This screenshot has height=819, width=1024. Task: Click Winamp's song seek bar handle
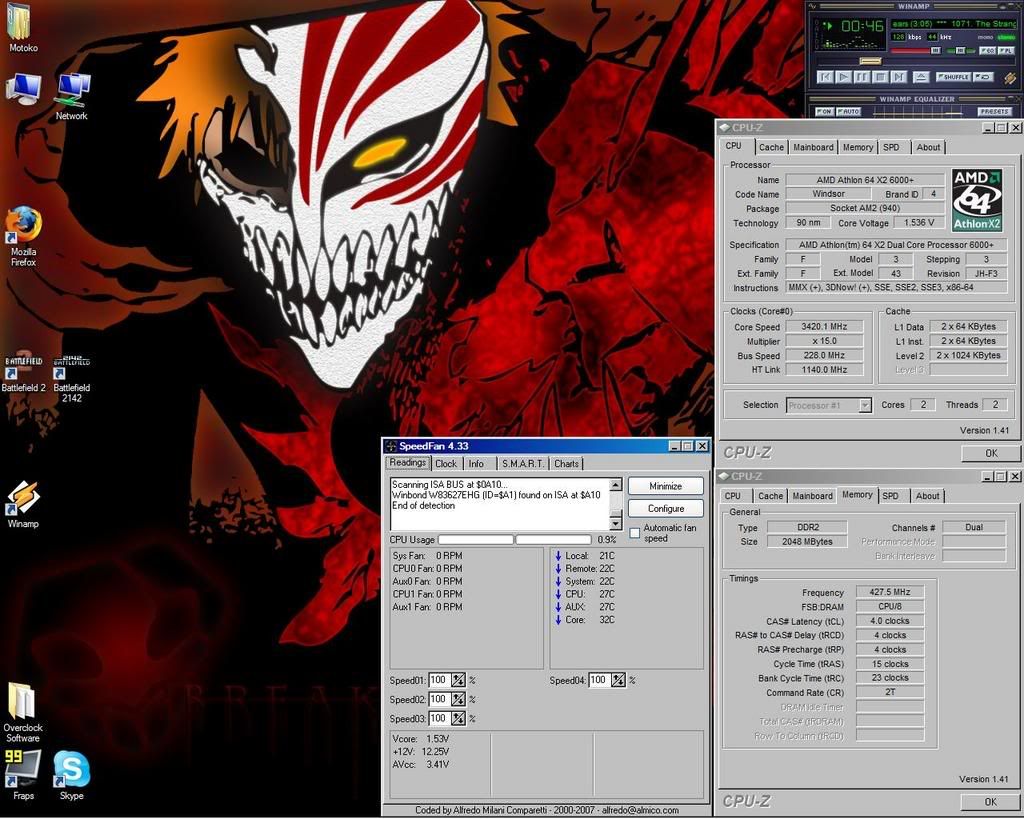pos(869,61)
